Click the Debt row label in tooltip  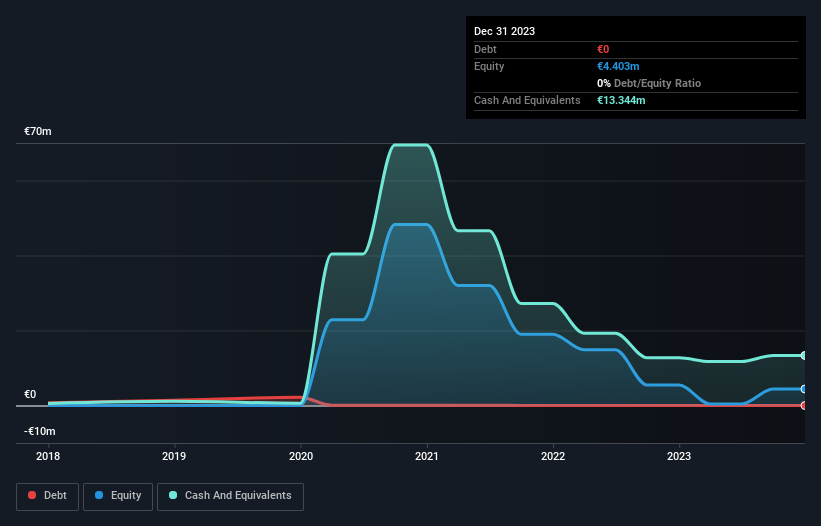click(485, 49)
